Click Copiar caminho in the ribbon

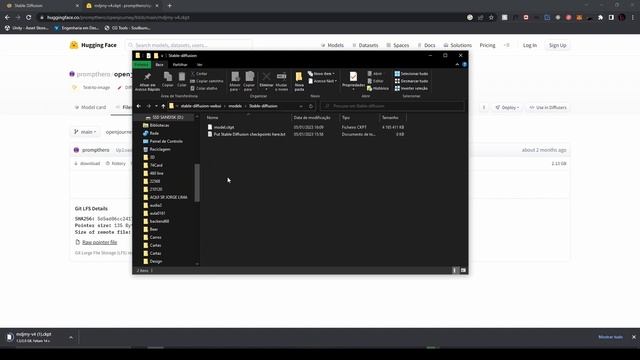[207, 81]
